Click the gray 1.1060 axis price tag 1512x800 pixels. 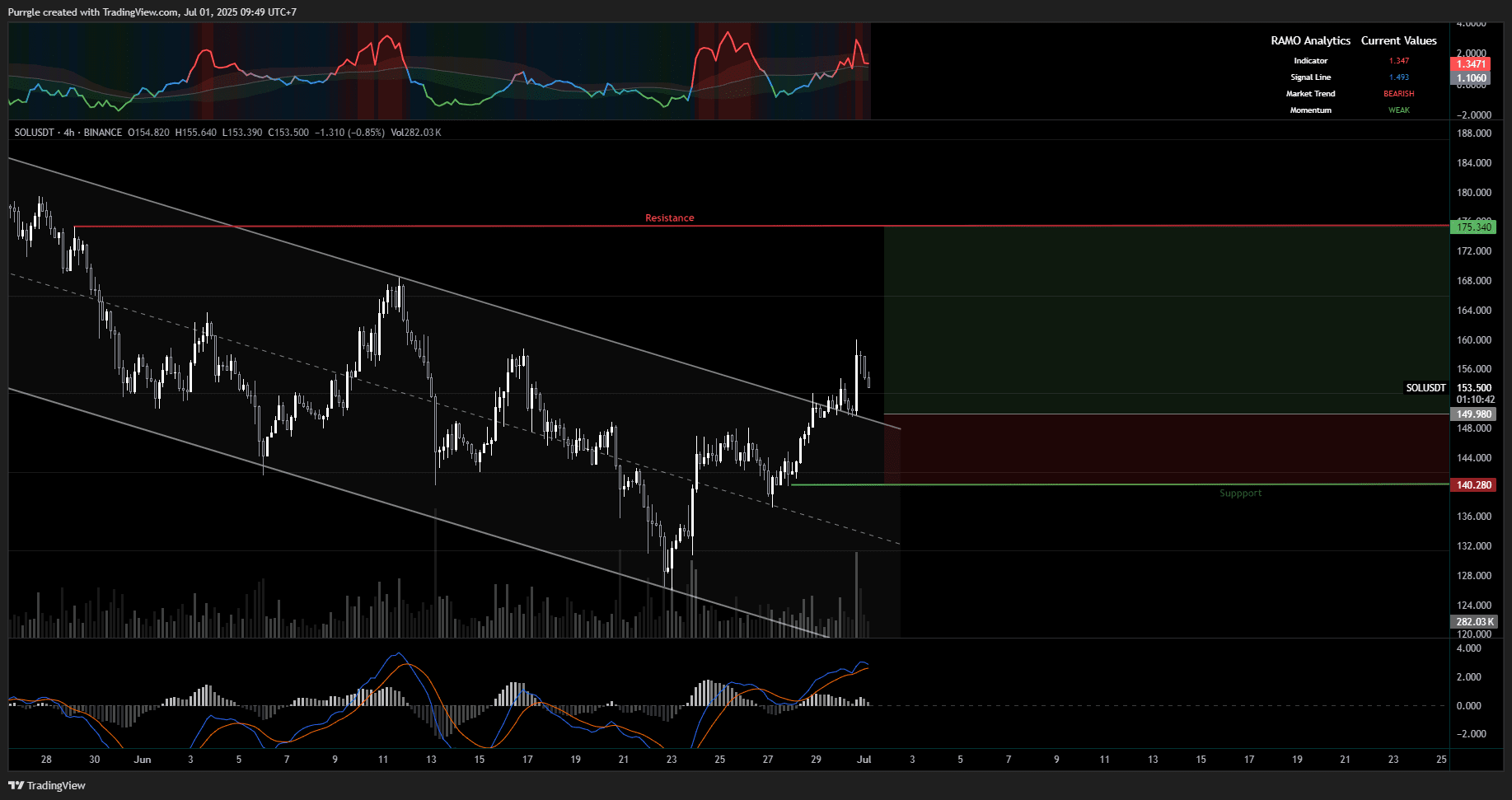tap(1471, 78)
